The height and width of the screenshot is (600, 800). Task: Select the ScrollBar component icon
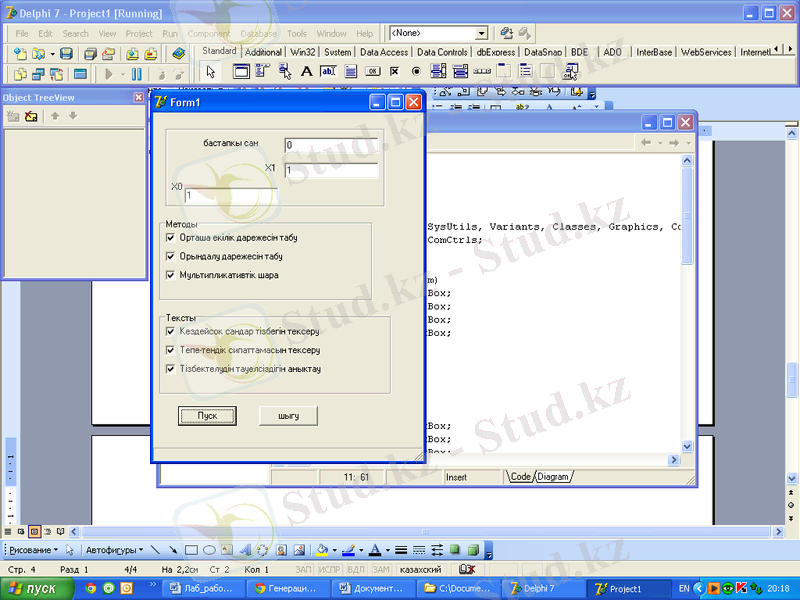tap(482, 71)
